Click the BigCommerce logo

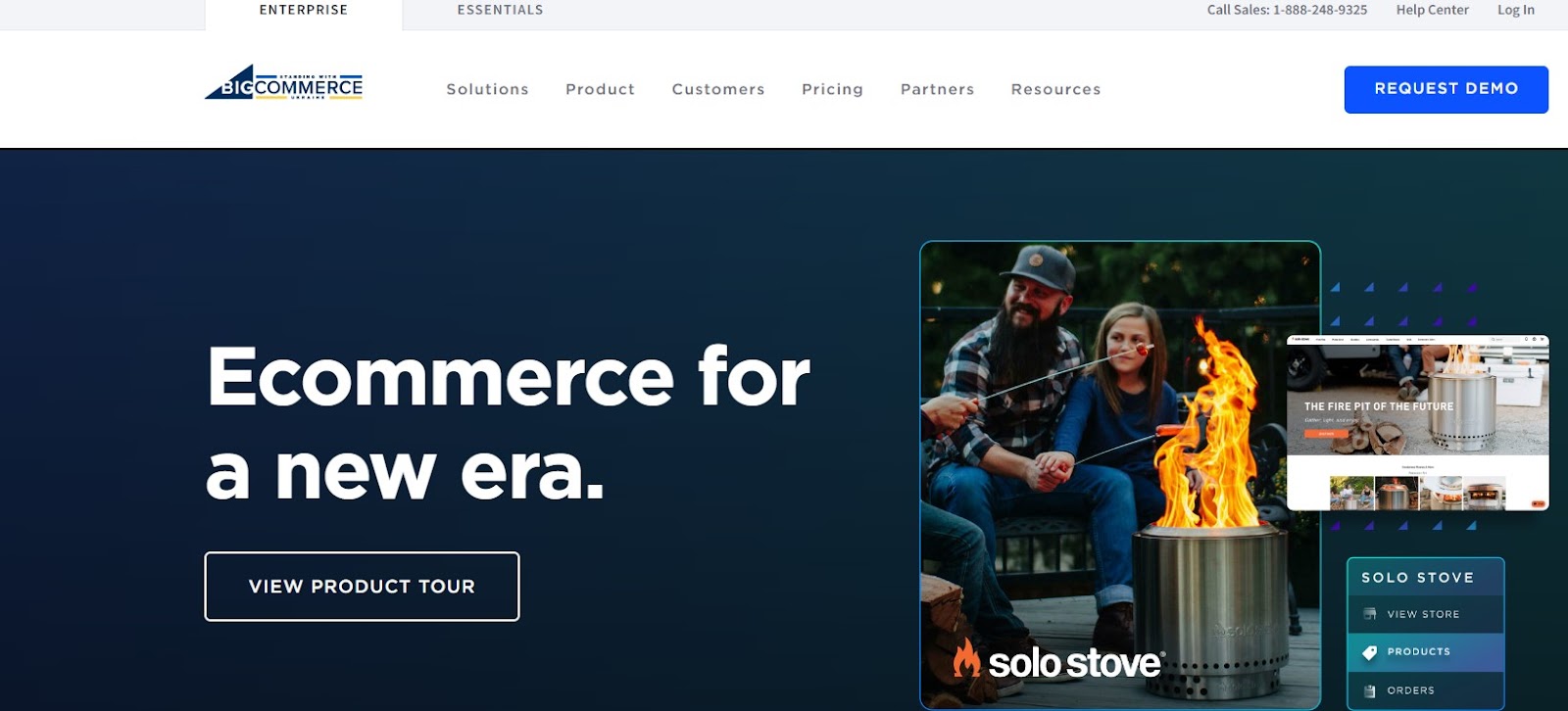(283, 83)
